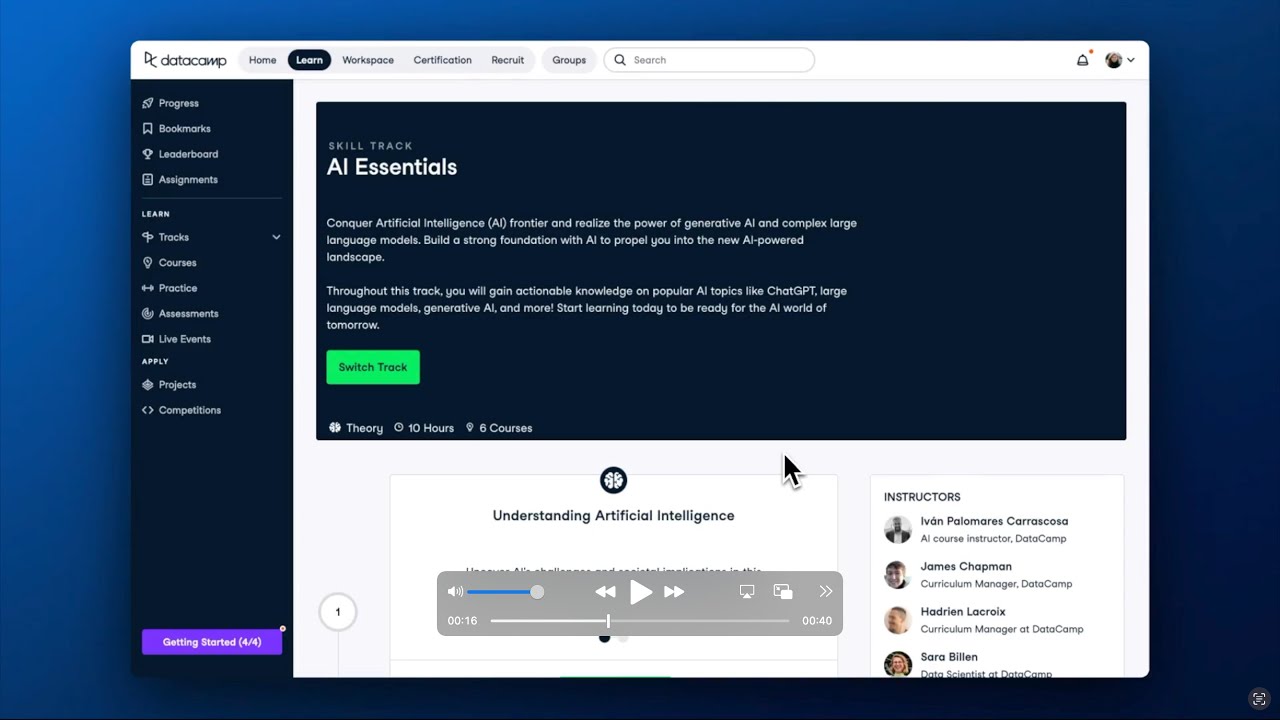
Task: Click Iván Palomares Carrascosa avatar
Action: coord(898,529)
